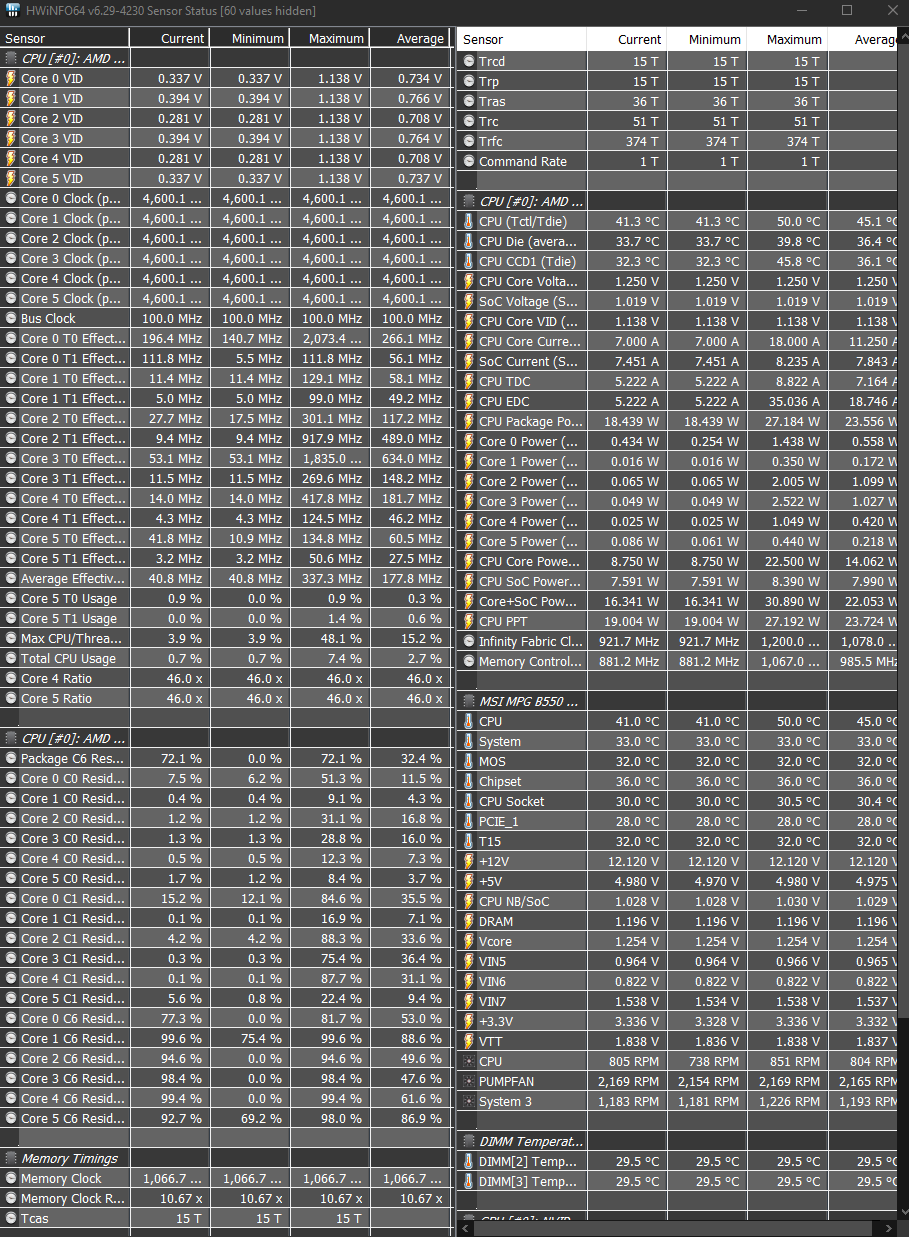Click the CPU Package Po... row
This screenshot has width=909, height=1237.
point(678,421)
